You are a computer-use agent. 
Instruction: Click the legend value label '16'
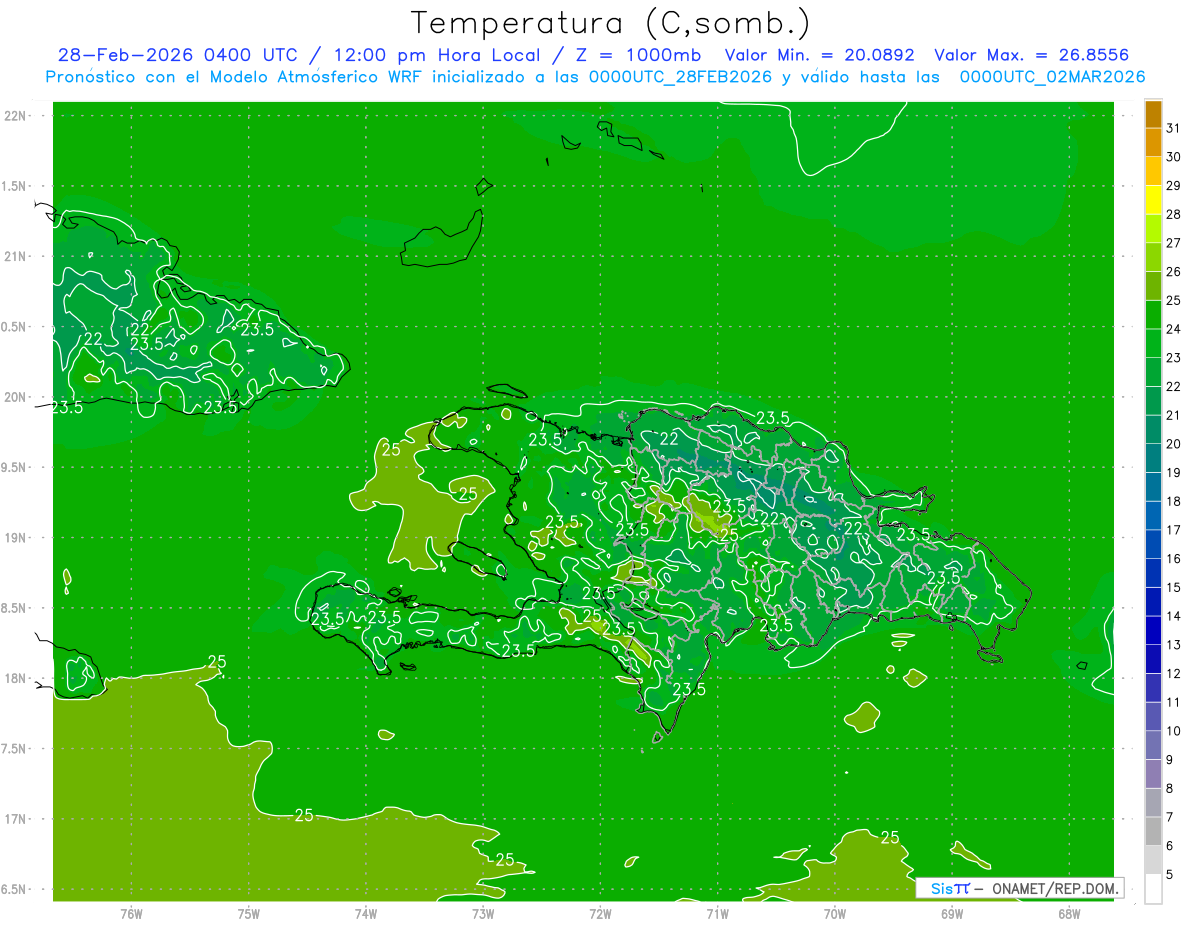click(x=1173, y=559)
